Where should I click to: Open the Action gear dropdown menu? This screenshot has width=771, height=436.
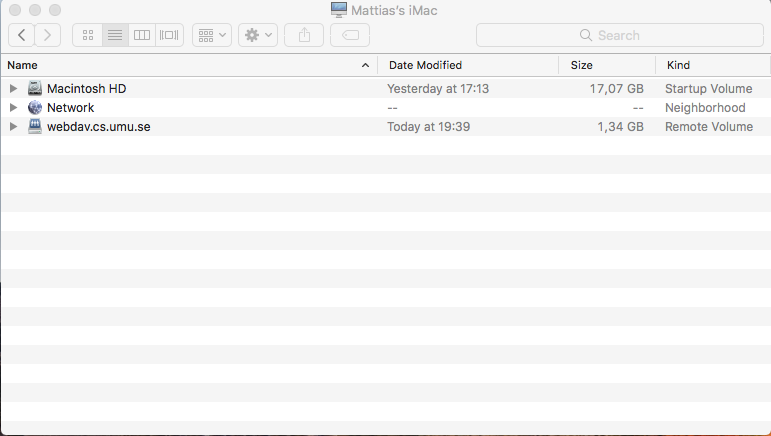[258, 35]
